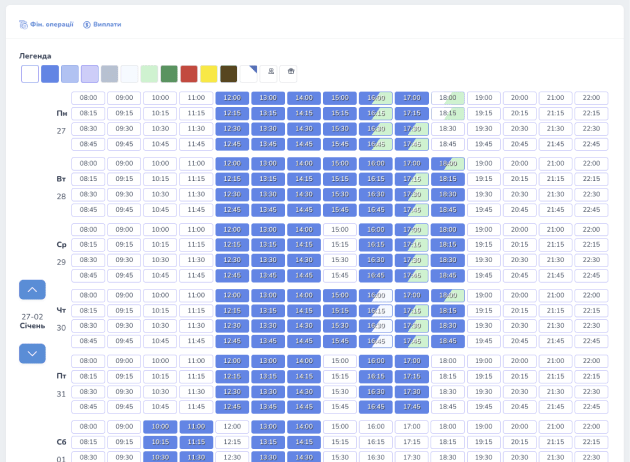Select the solid blue legend swatch
The image size is (630, 462).
[x=50, y=74]
